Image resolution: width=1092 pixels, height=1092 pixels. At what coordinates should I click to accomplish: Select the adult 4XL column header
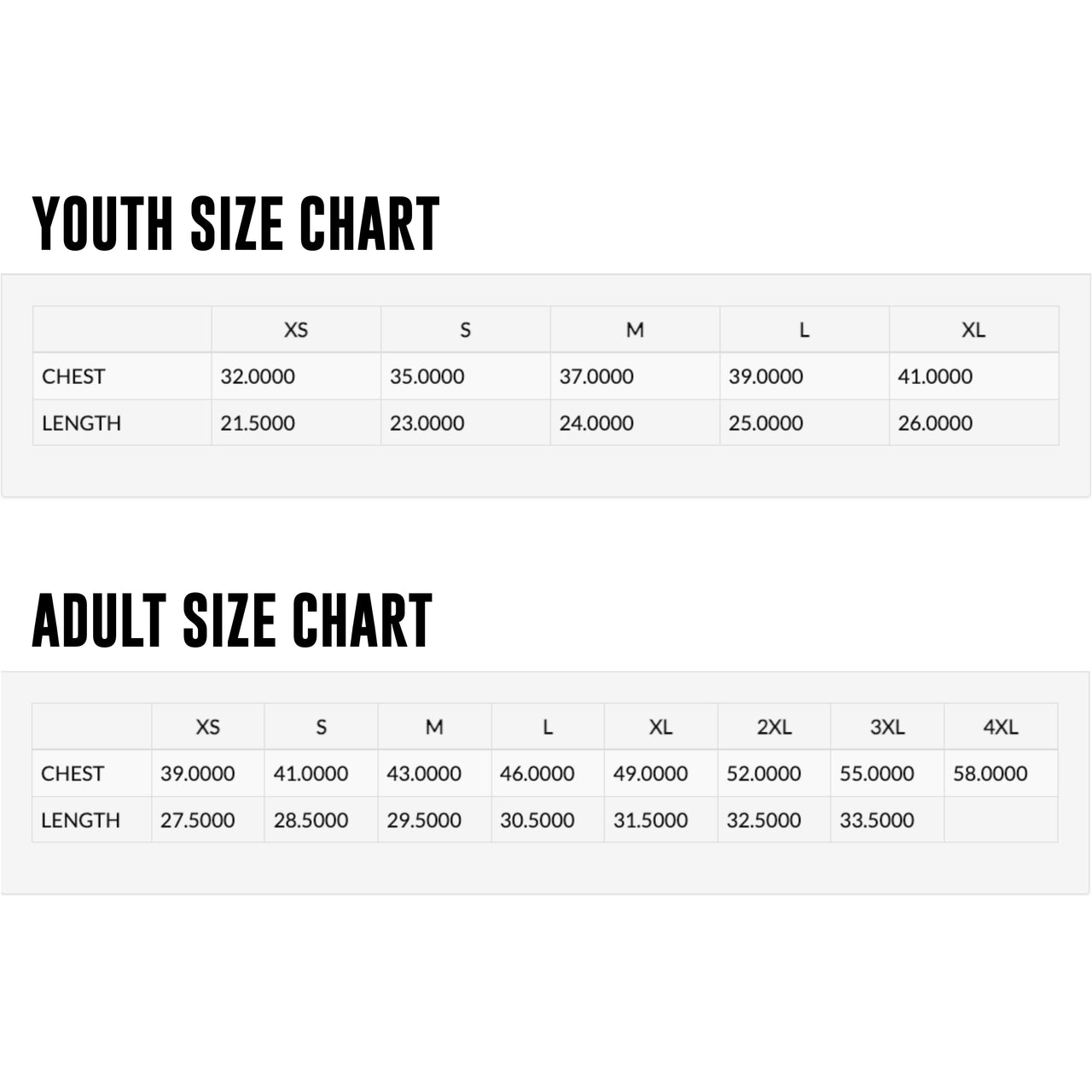click(x=1001, y=727)
